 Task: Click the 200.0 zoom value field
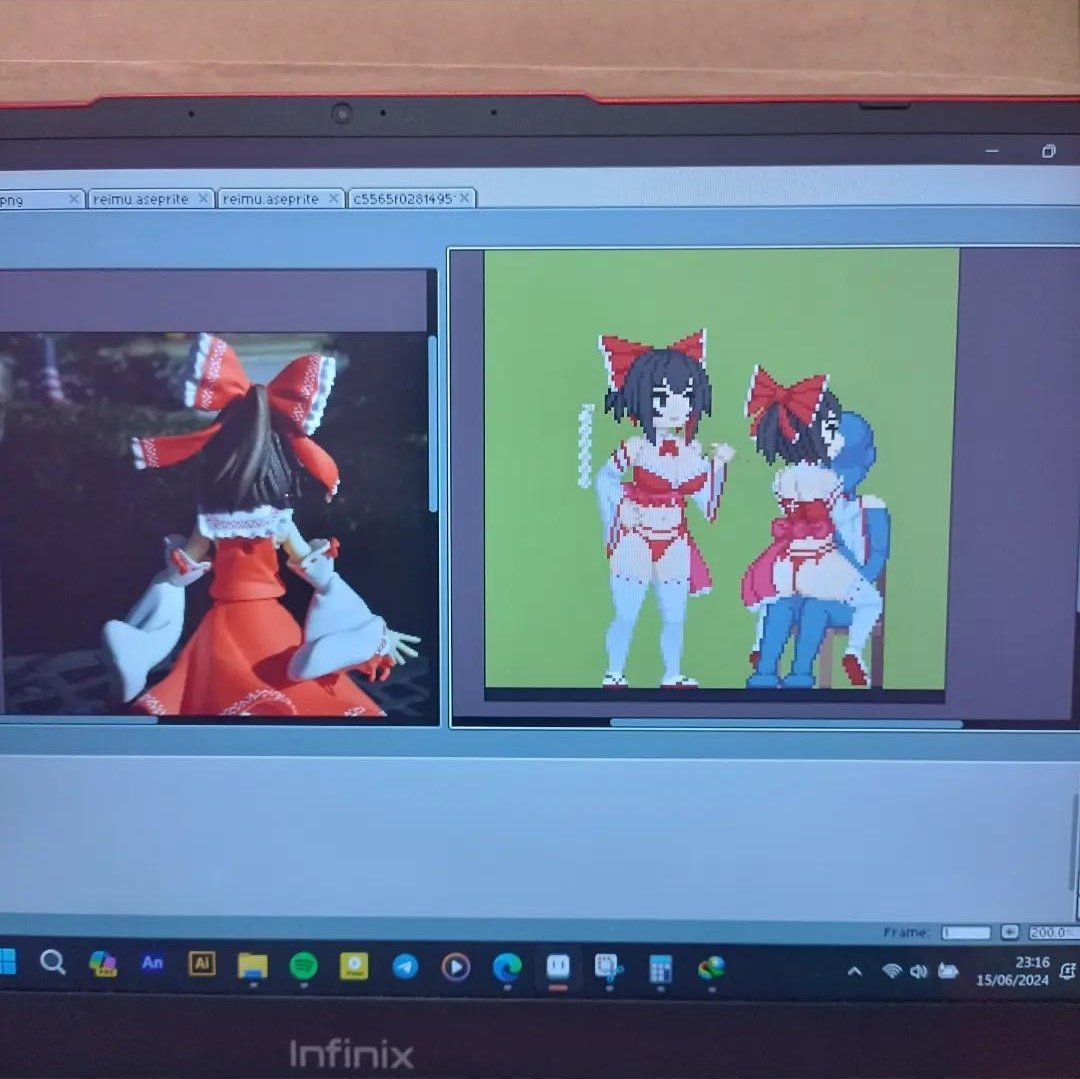tap(1052, 932)
